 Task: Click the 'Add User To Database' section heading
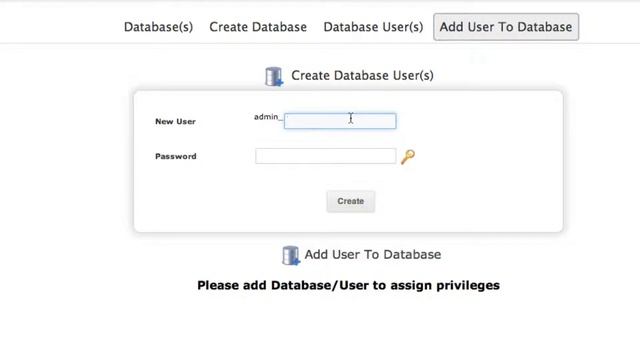pyautogui.click(x=373, y=254)
